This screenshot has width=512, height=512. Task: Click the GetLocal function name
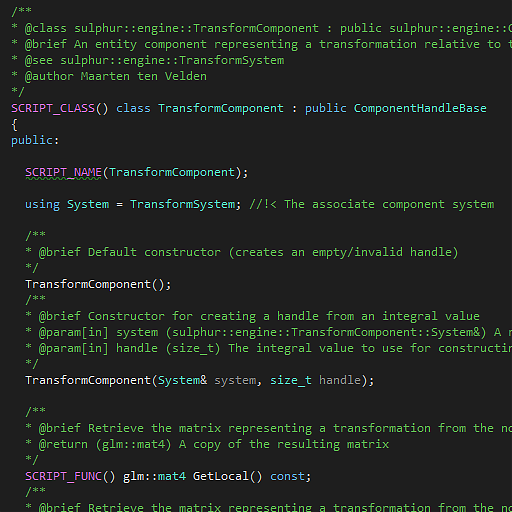coord(221,476)
